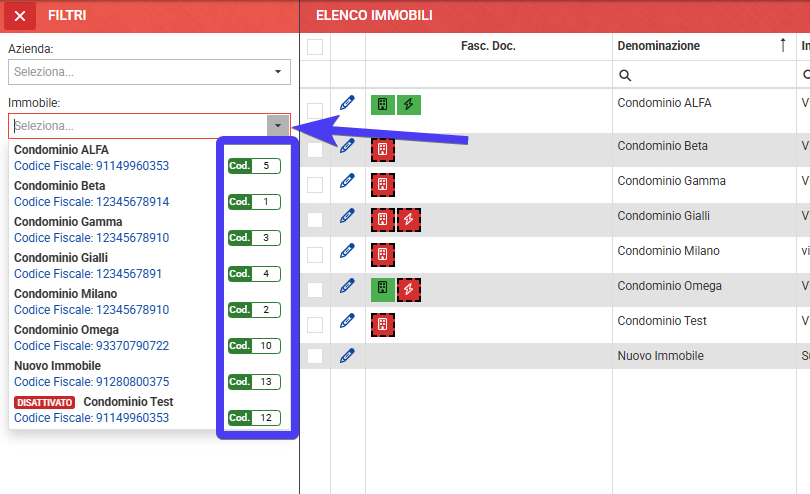The image size is (810, 494).
Task: Check the Condominio Test row checkbox
Action: [x=315, y=325]
